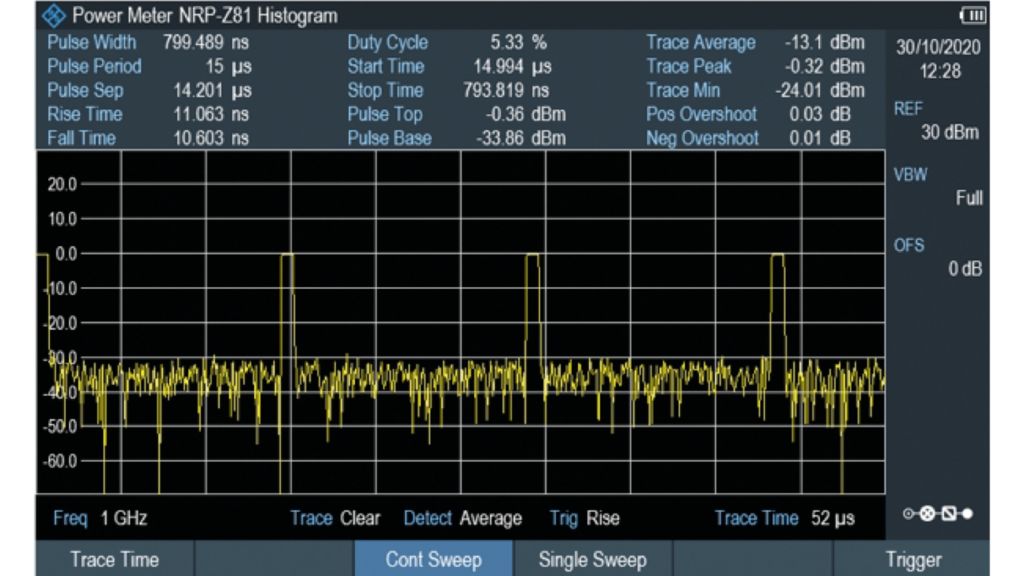Click the Rohde & Schwarz logo icon

point(56,16)
